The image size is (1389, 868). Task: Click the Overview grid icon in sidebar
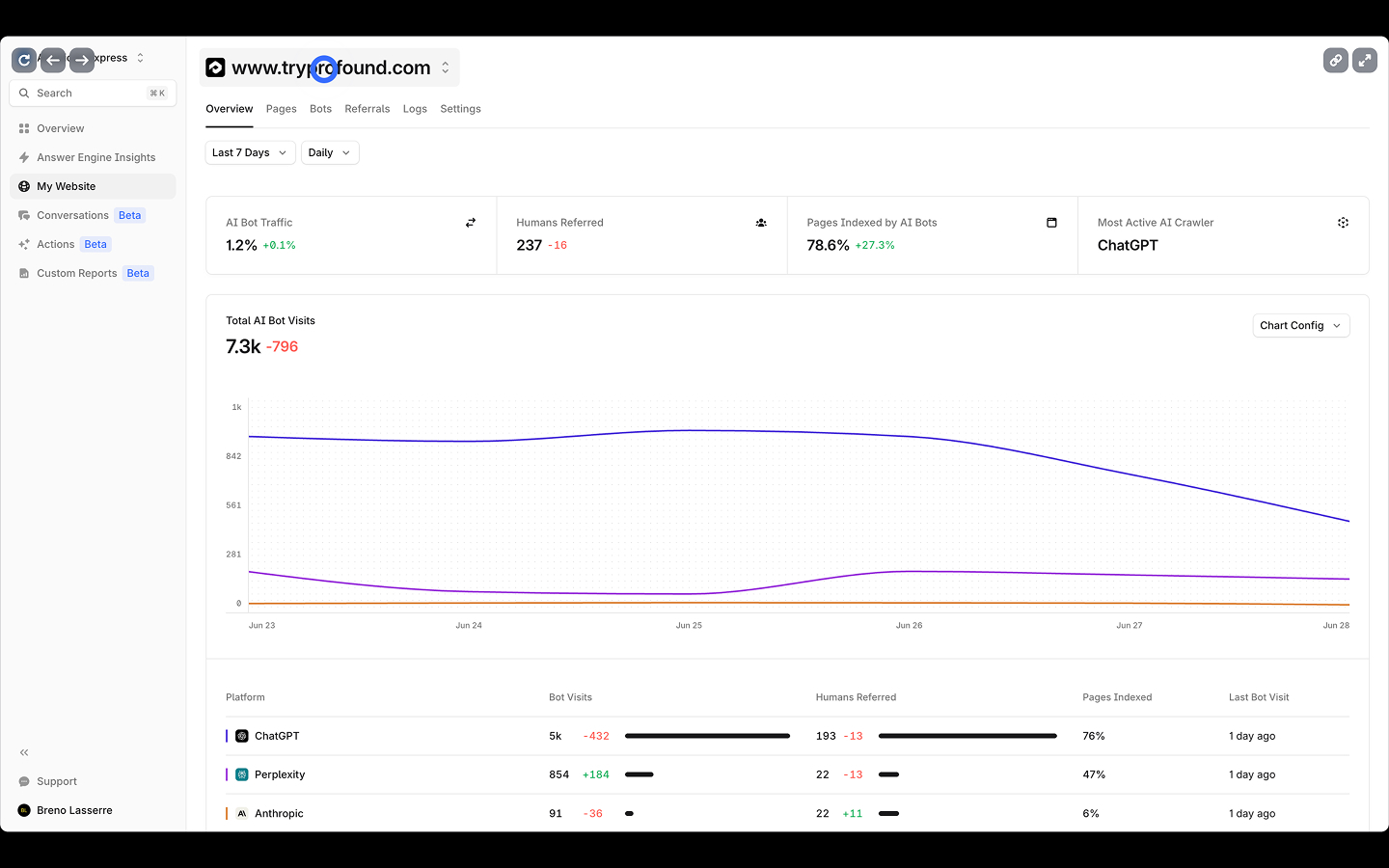click(x=24, y=128)
